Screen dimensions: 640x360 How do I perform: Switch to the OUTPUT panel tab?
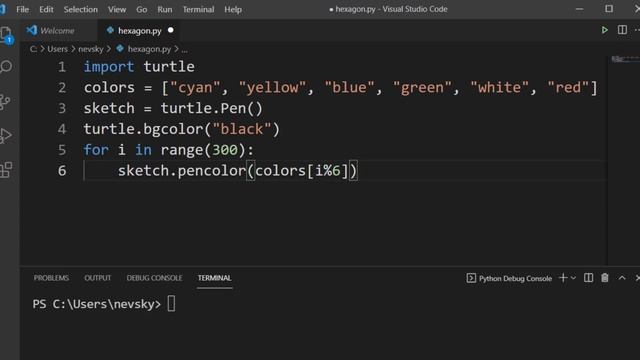click(98, 278)
